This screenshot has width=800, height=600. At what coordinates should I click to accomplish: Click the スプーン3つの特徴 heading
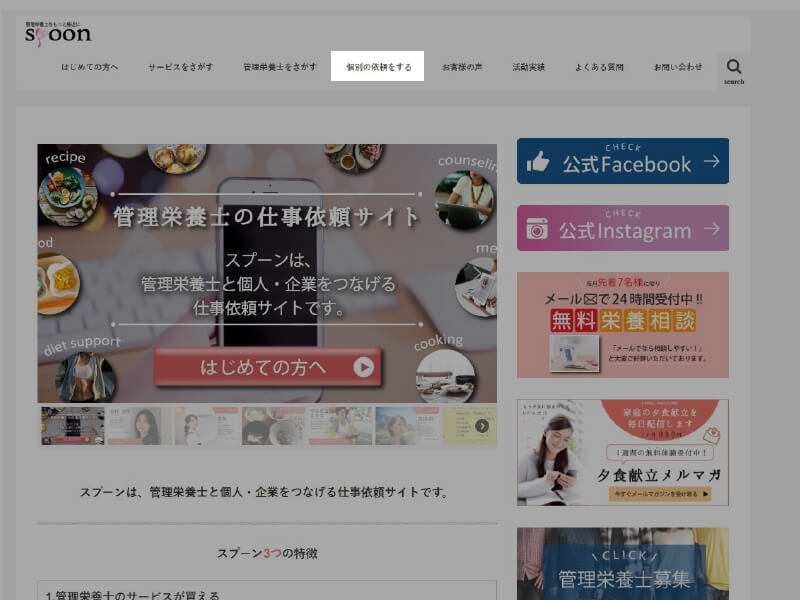click(267, 554)
